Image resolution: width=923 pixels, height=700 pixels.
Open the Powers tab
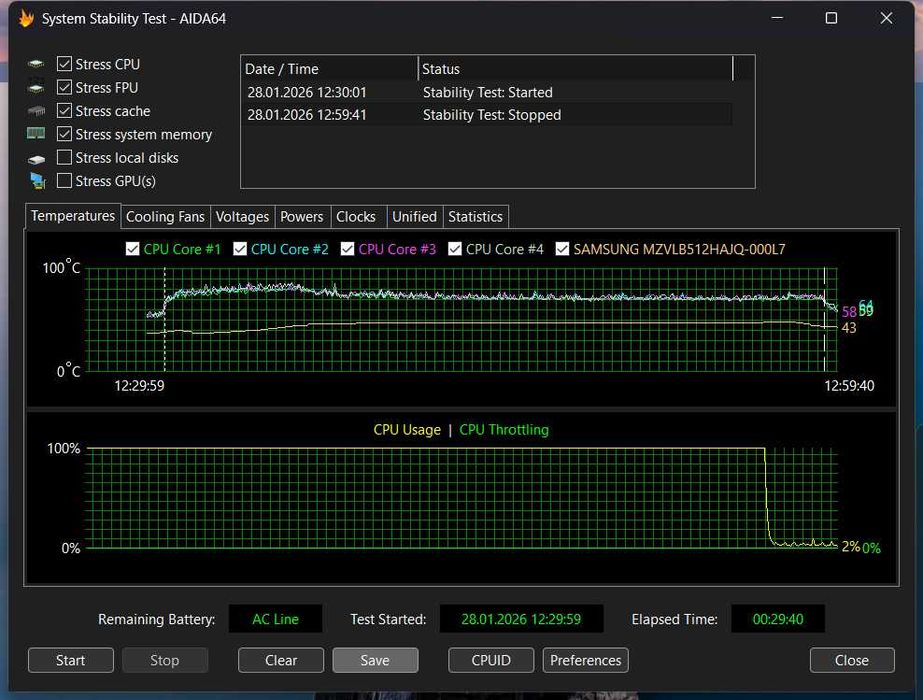pyautogui.click(x=302, y=217)
